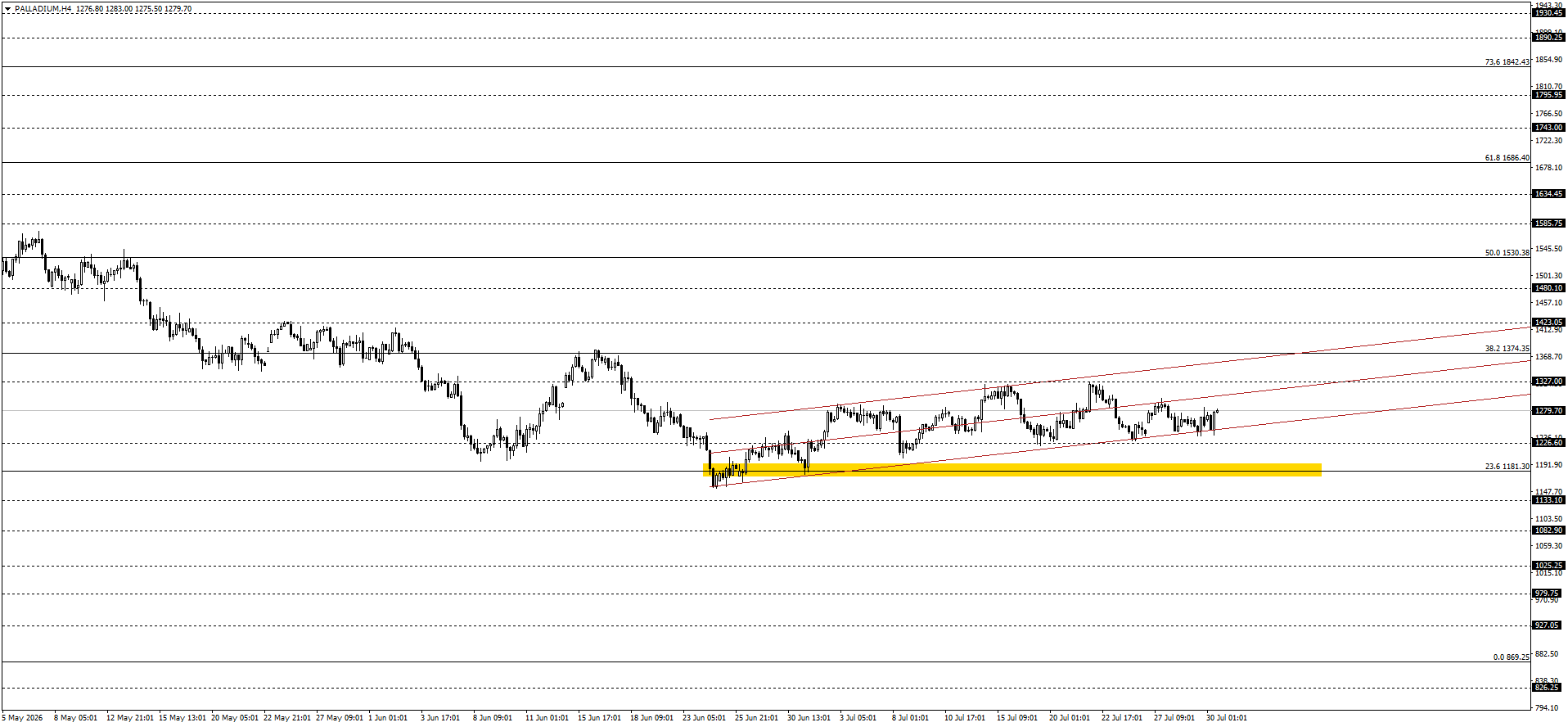Click the 979.75 price level tag
The height and width of the screenshot is (727, 1568).
pos(1547,594)
